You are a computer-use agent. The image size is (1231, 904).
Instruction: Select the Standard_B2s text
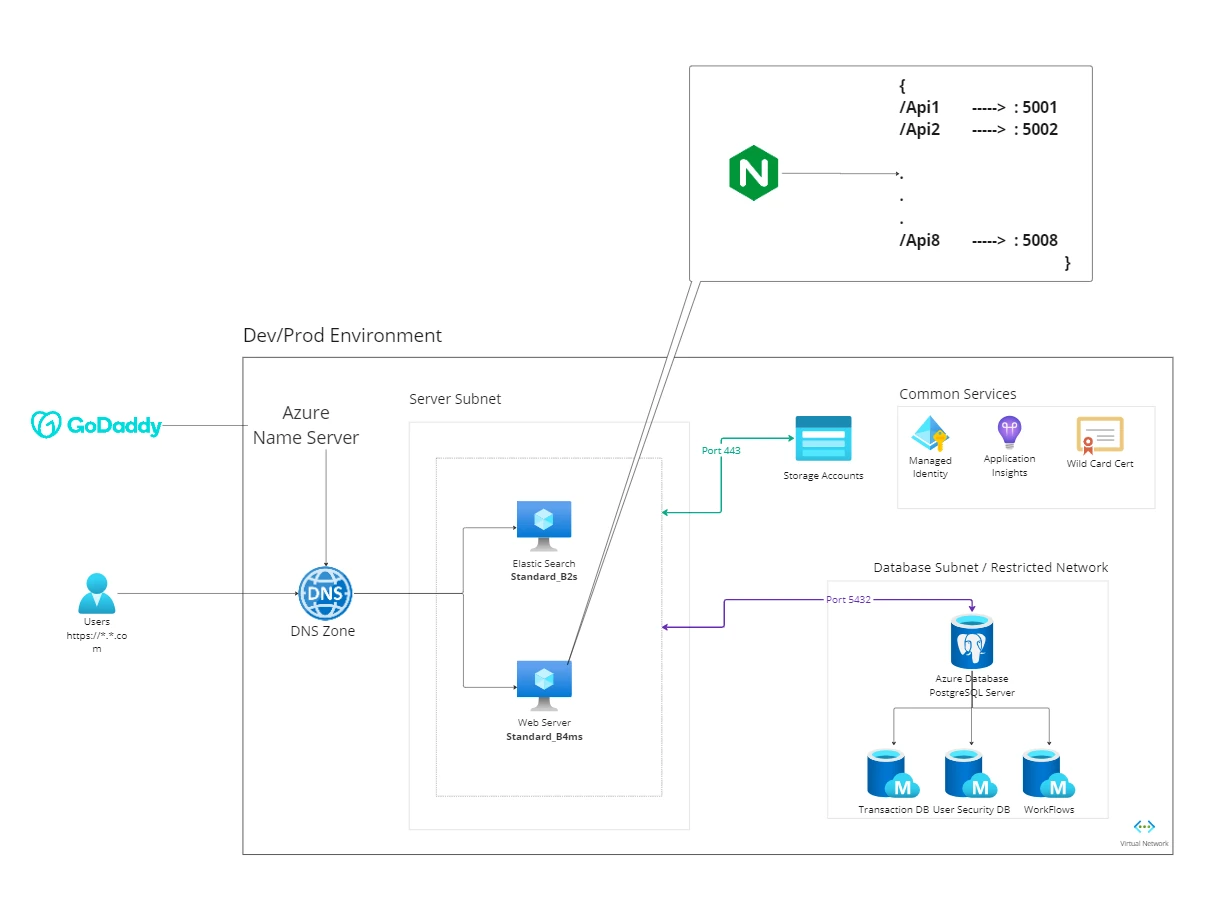coord(544,577)
